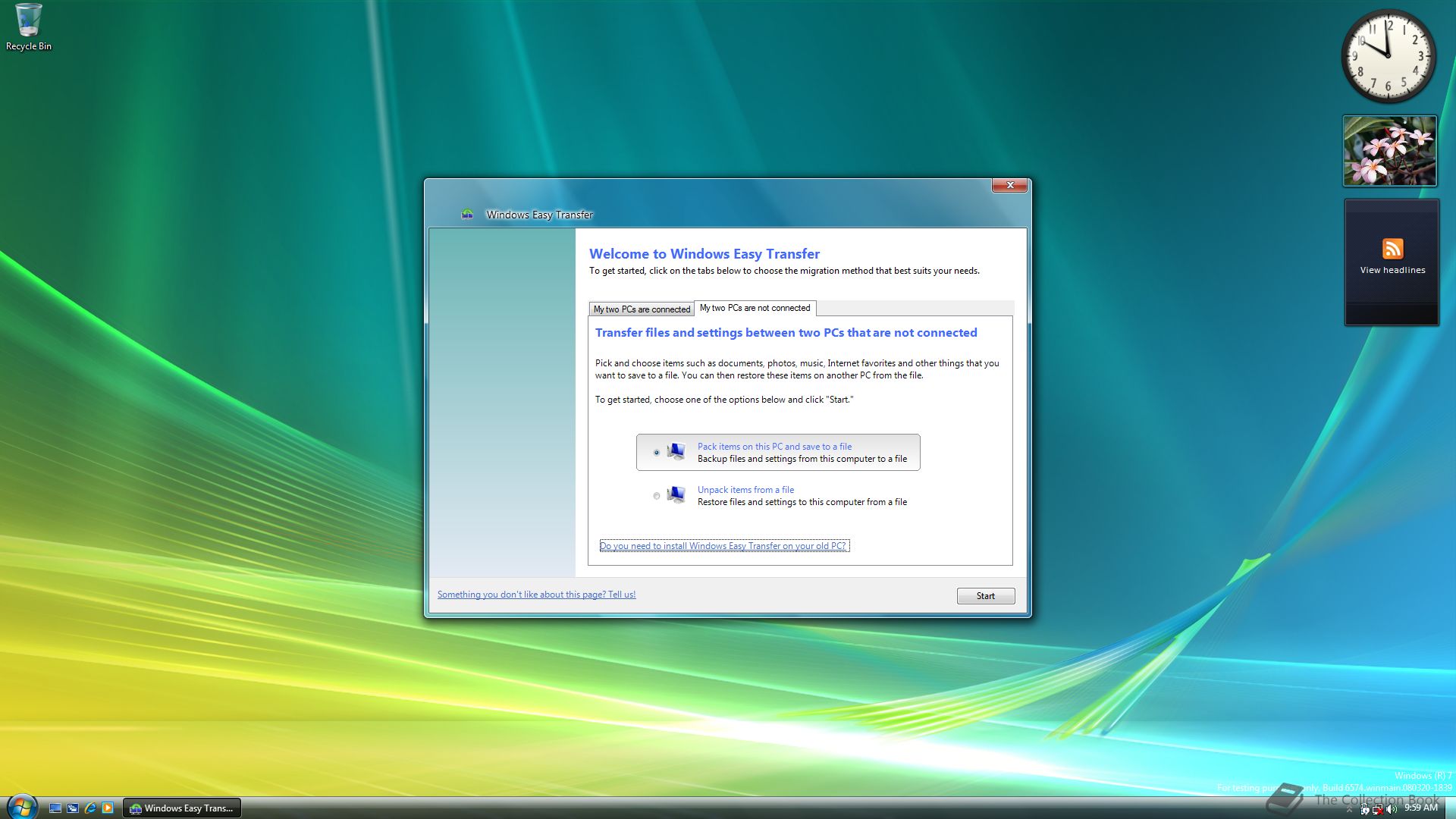Open the Something you don't like feedback link
The image size is (1456, 819).
(536, 595)
